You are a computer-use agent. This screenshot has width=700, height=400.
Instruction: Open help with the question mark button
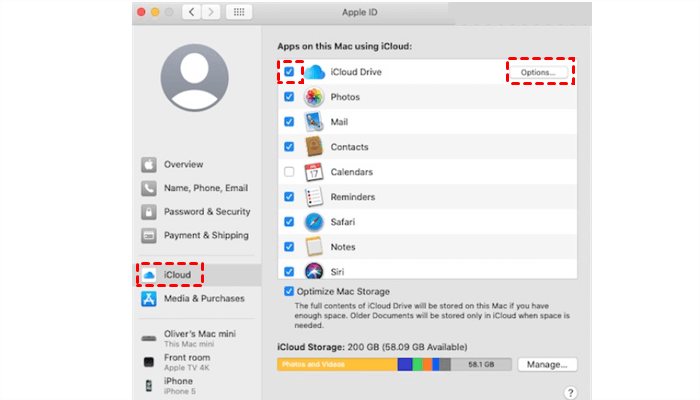(x=570, y=393)
